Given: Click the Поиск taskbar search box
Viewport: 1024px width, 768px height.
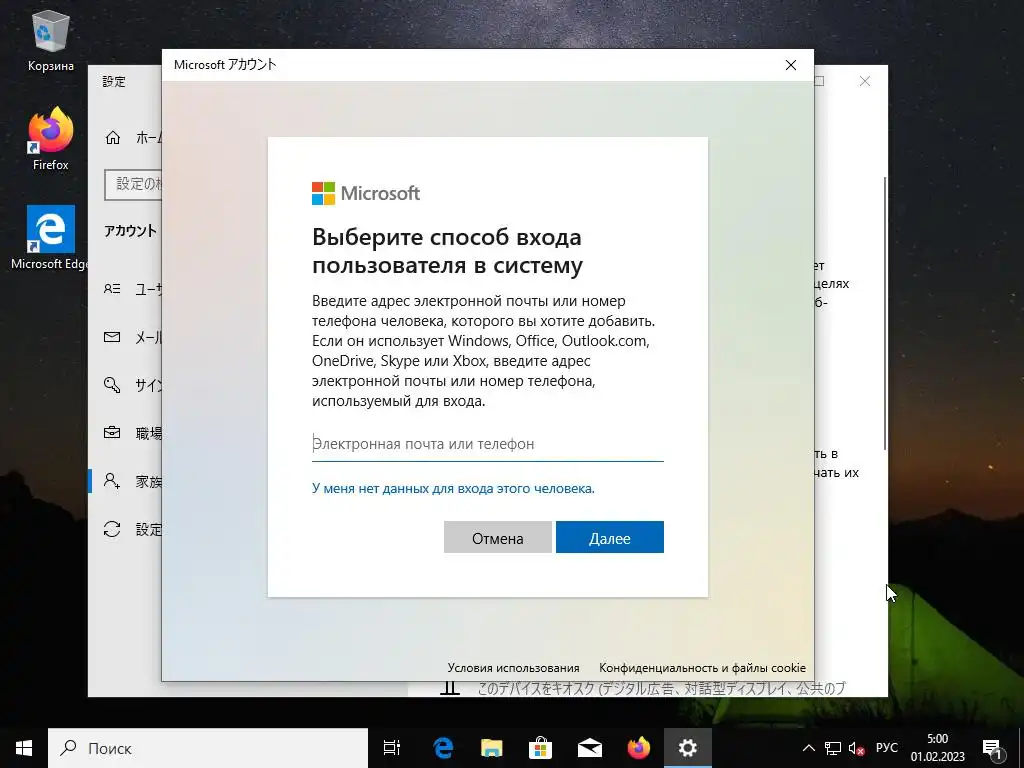Looking at the screenshot, I should tap(208, 748).
